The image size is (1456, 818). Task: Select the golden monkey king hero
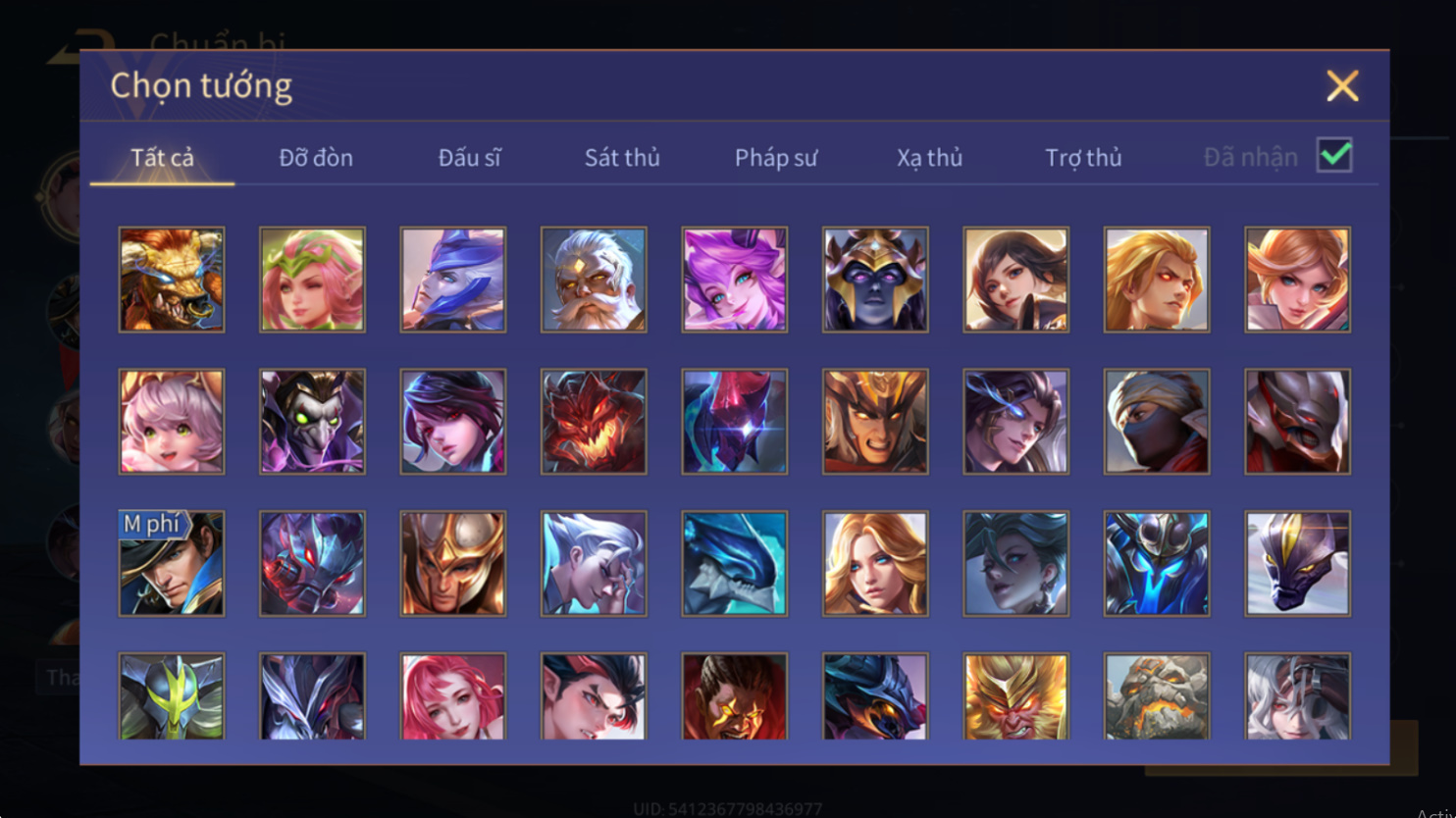click(1015, 695)
